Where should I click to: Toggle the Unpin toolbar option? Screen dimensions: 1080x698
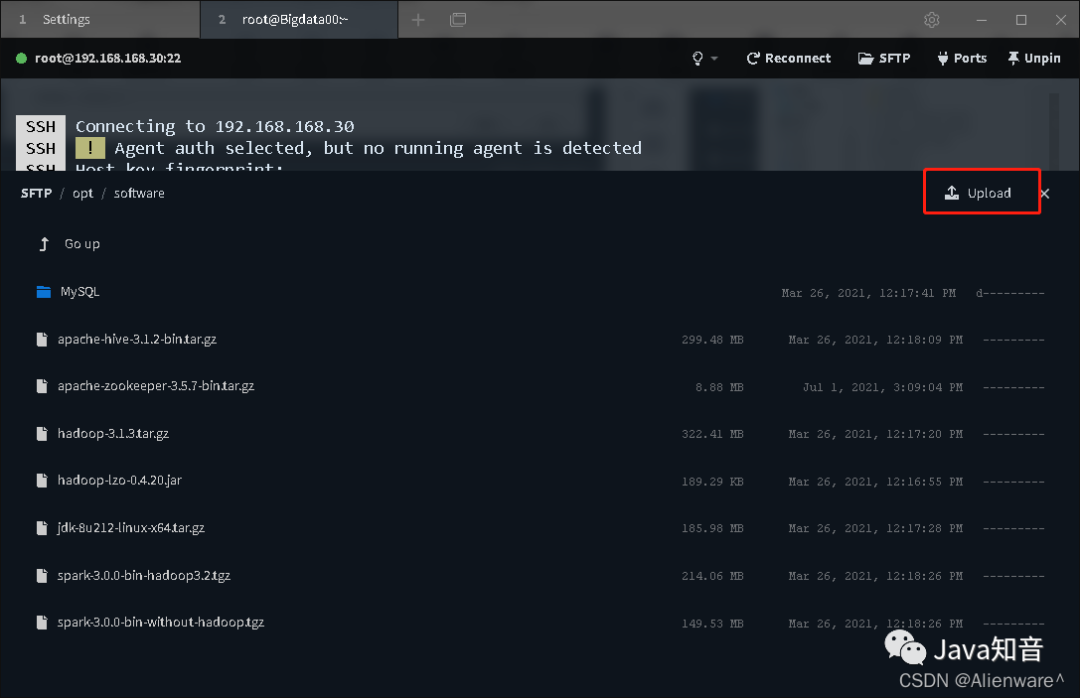1034,59
